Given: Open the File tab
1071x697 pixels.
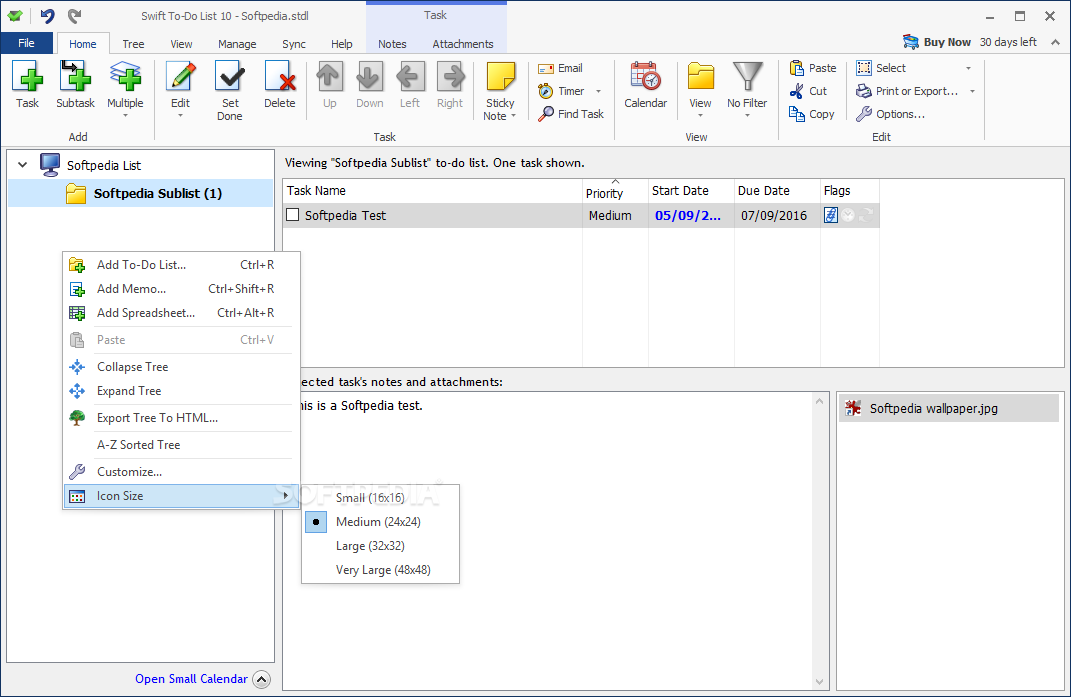Looking at the screenshot, I should (x=27, y=43).
